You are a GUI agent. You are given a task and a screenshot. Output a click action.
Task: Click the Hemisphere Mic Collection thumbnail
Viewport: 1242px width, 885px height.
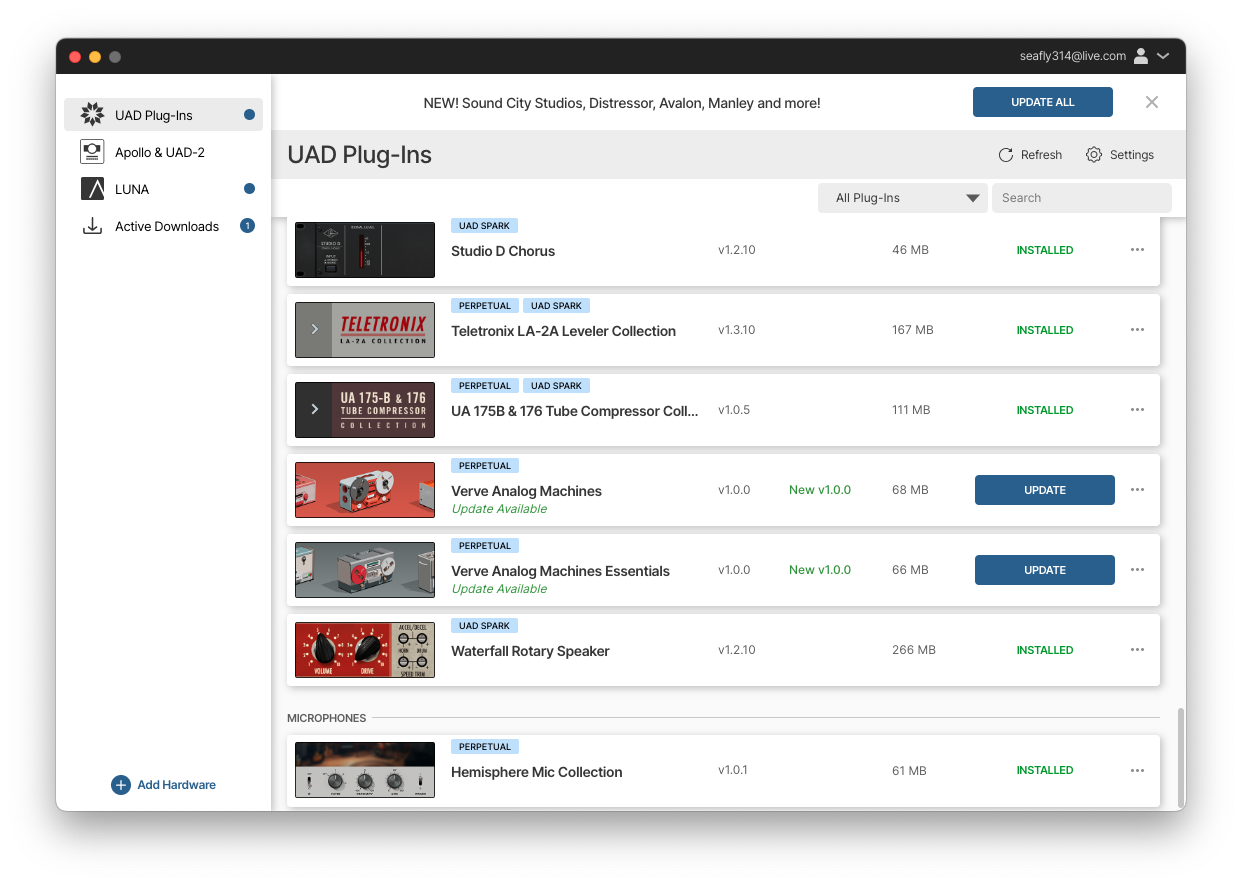tap(365, 770)
